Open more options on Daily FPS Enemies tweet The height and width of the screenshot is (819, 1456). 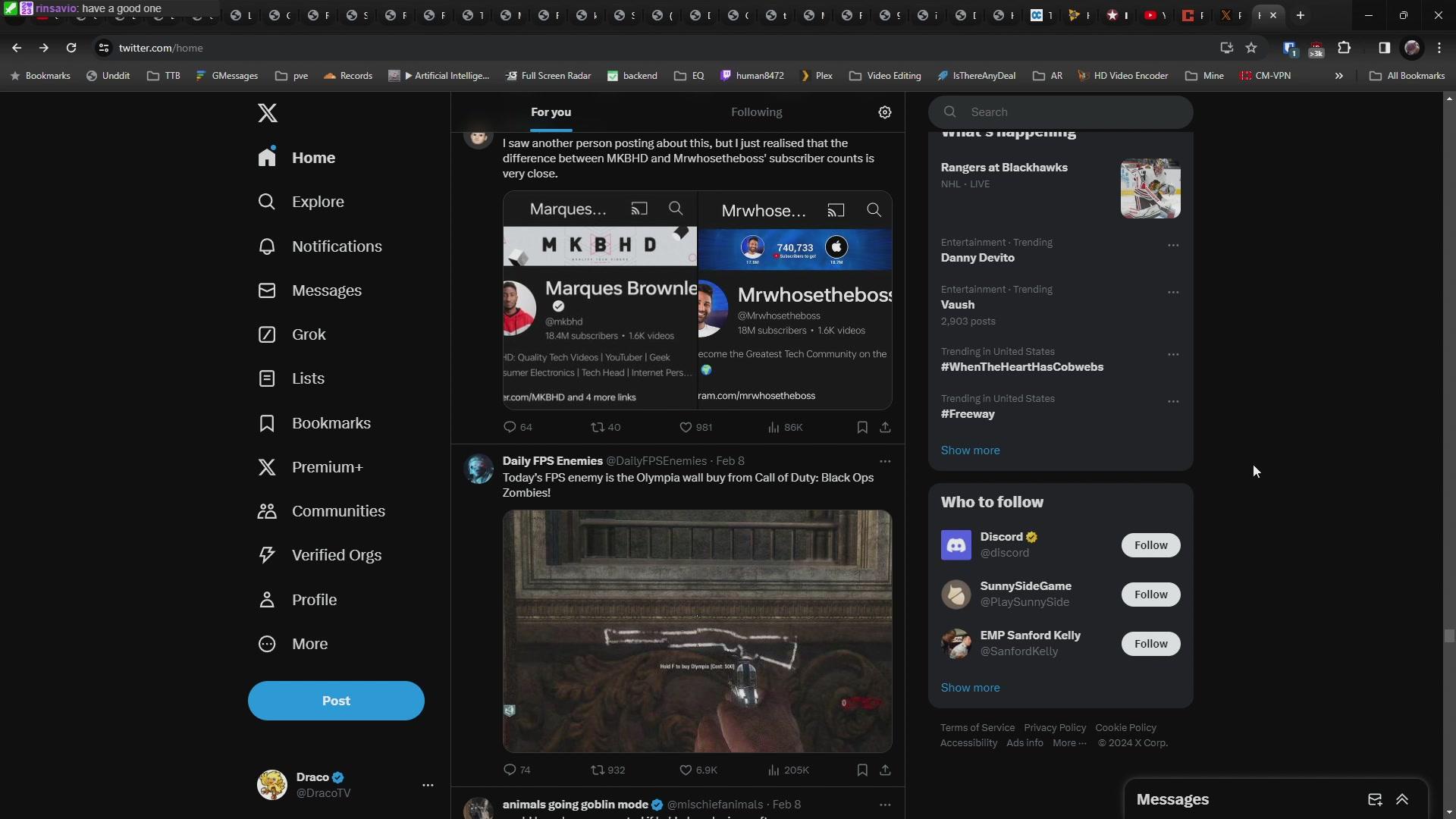click(x=885, y=461)
